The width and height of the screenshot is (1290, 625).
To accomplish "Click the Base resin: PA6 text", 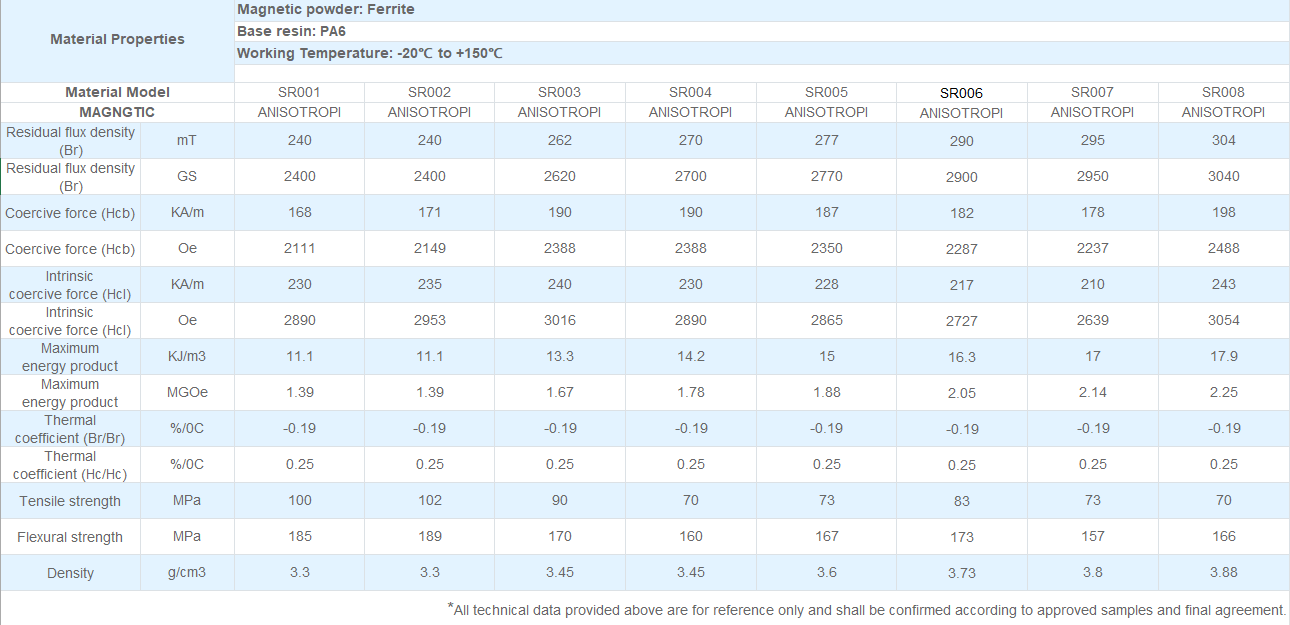I will [x=291, y=31].
